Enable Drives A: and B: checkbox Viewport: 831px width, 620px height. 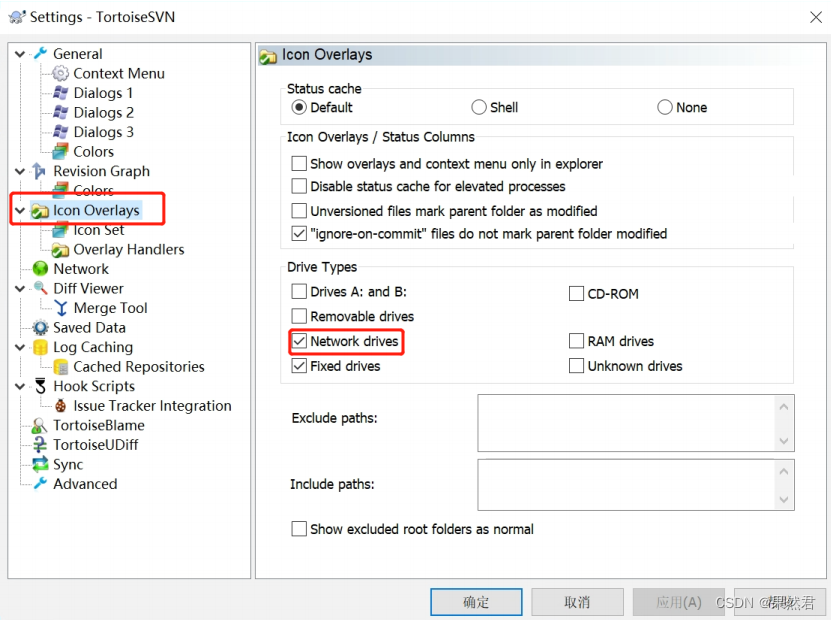pos(299,291)
